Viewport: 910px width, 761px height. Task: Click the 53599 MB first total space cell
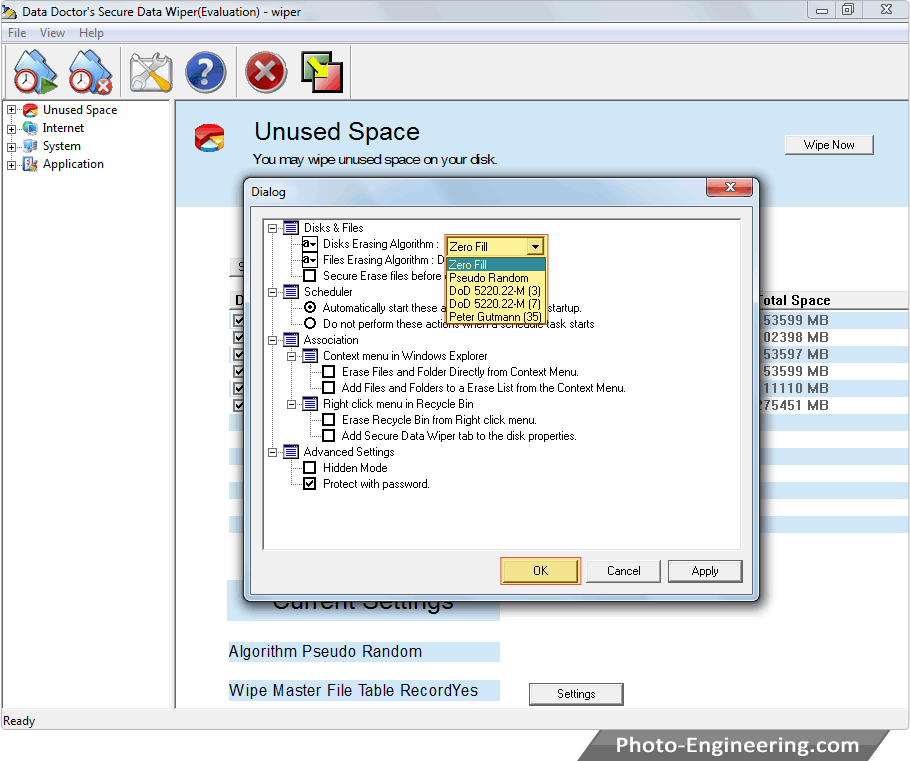(x=795, y=320)
